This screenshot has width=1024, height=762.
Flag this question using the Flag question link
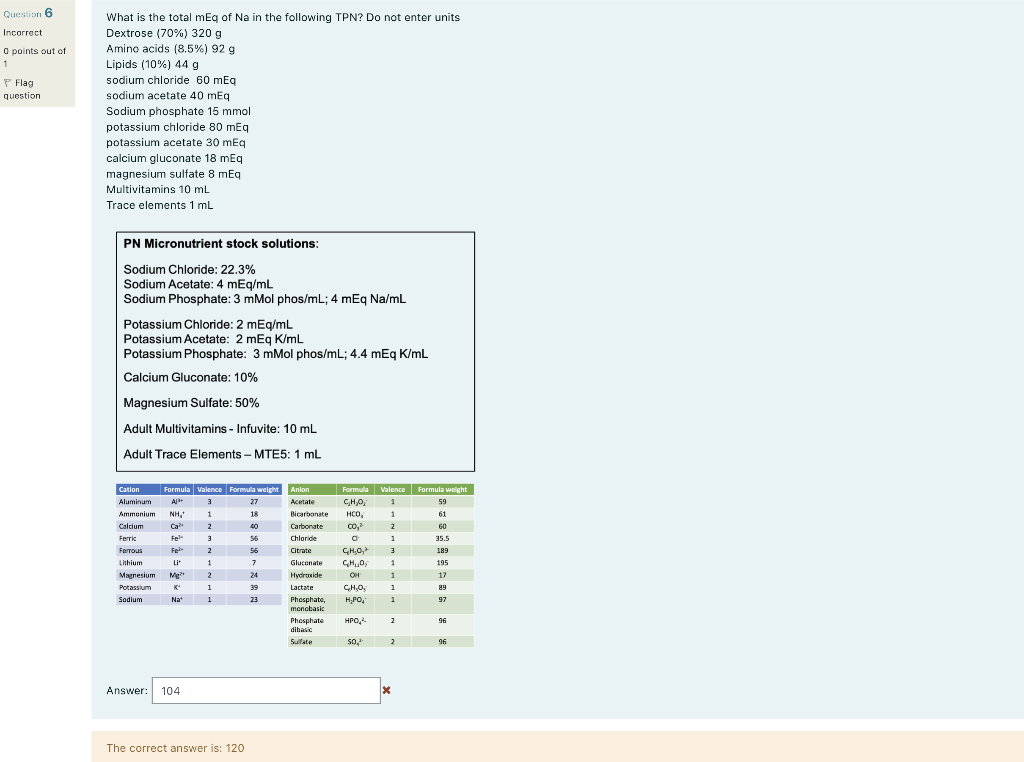pos(22,89)
